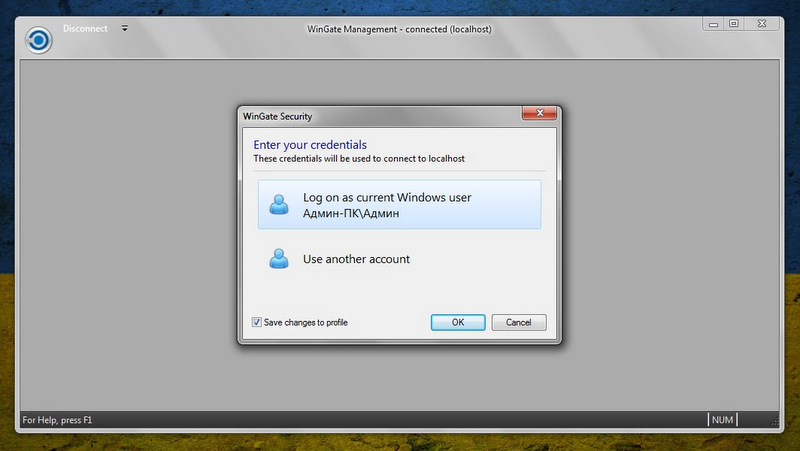Close the WinGate Security dialog with red X
This screenshot has width=800, height=451.
(x=539, y=113)
